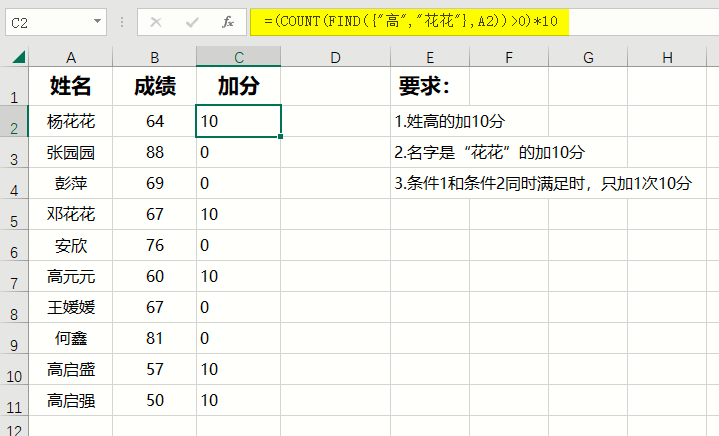Viewport: 719px width, 436px height.
Task: Select the cell containing 邓花花
Action: coord(71,214)
